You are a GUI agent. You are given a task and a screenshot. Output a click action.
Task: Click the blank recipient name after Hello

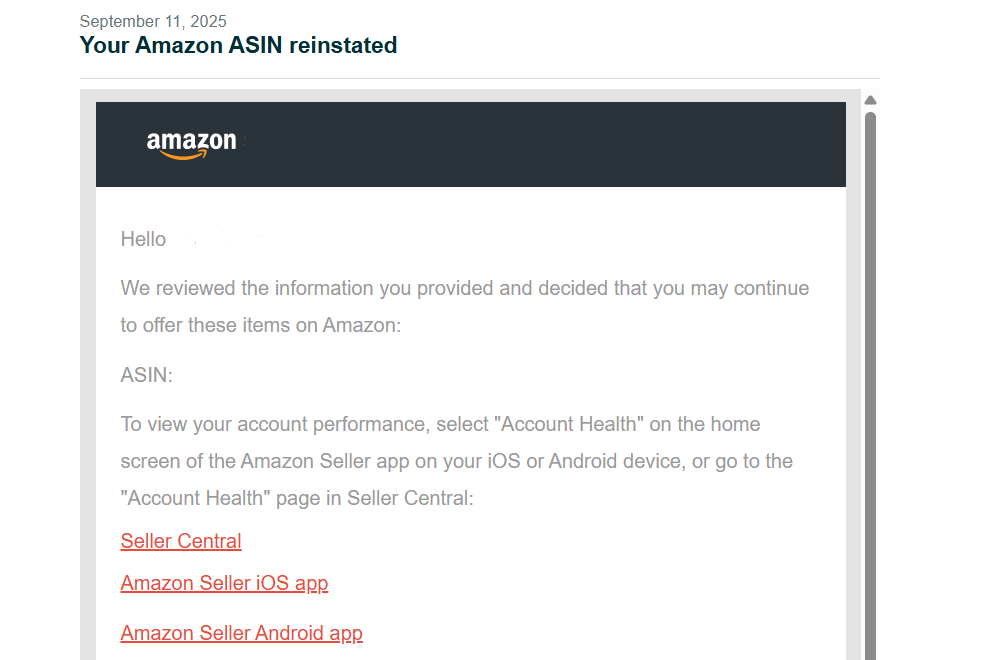220,239
